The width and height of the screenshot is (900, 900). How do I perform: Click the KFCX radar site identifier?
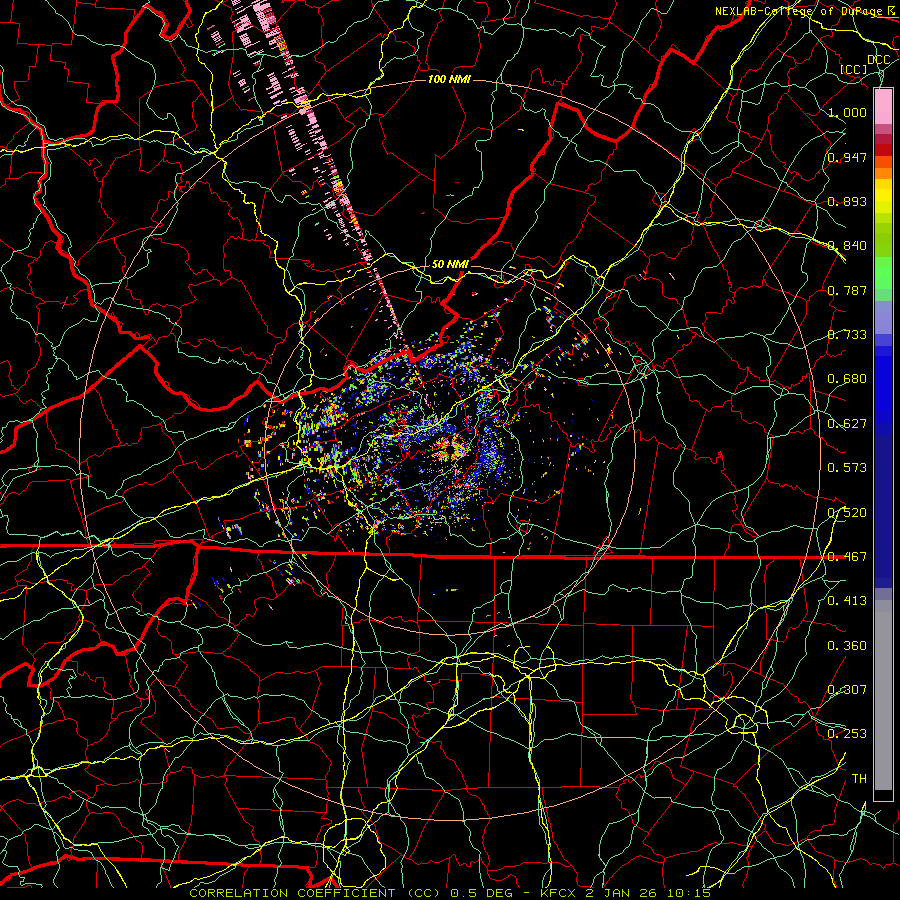tap(558, 893)
